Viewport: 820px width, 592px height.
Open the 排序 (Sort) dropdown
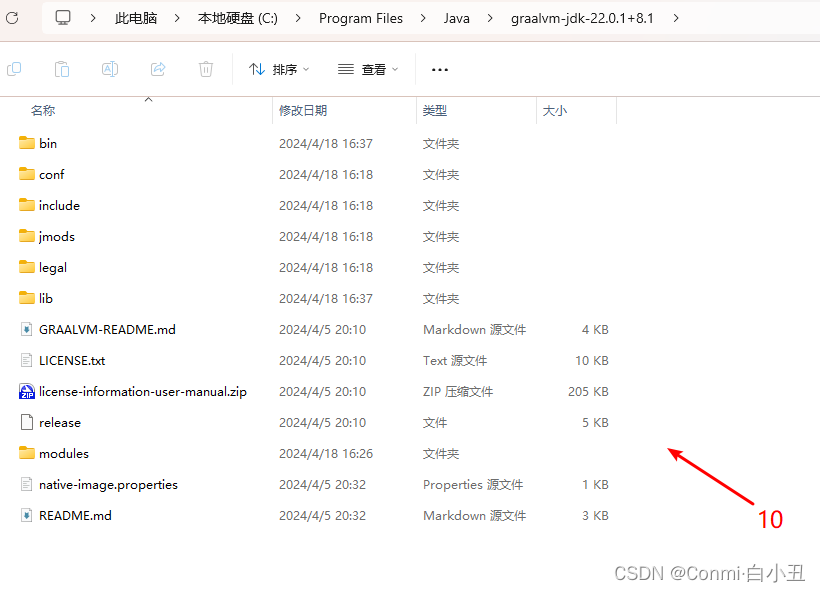click(277, 68)
